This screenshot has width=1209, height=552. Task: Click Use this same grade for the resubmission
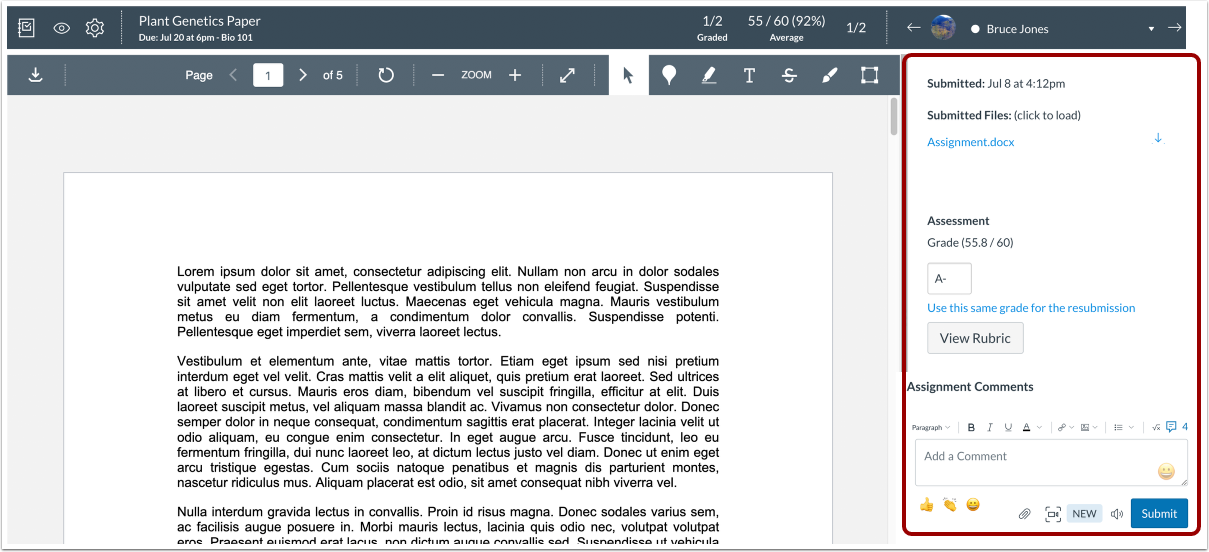pyautogui.click(x=1031, y=308)
